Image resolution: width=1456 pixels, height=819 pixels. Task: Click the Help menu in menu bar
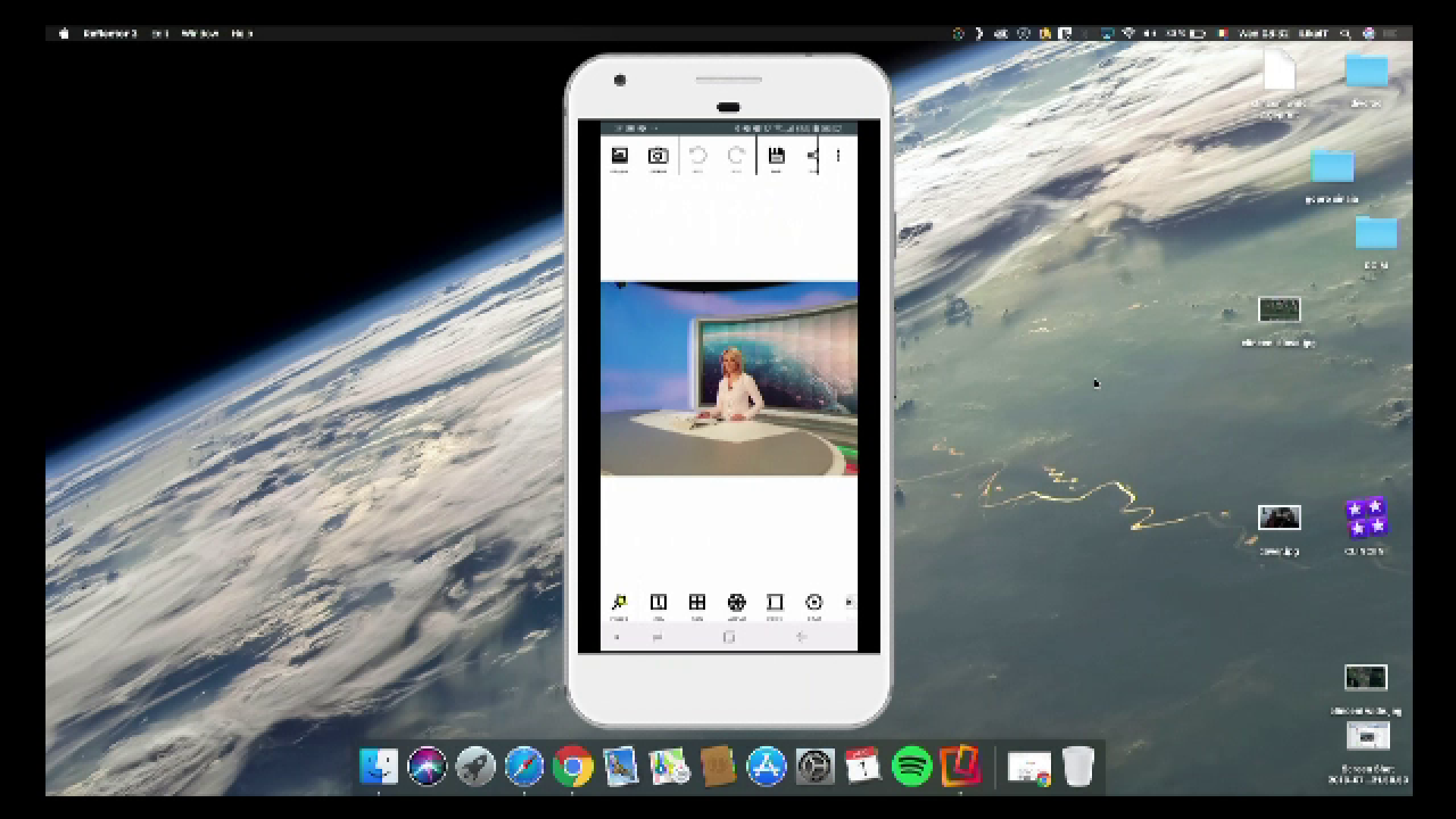241,33
